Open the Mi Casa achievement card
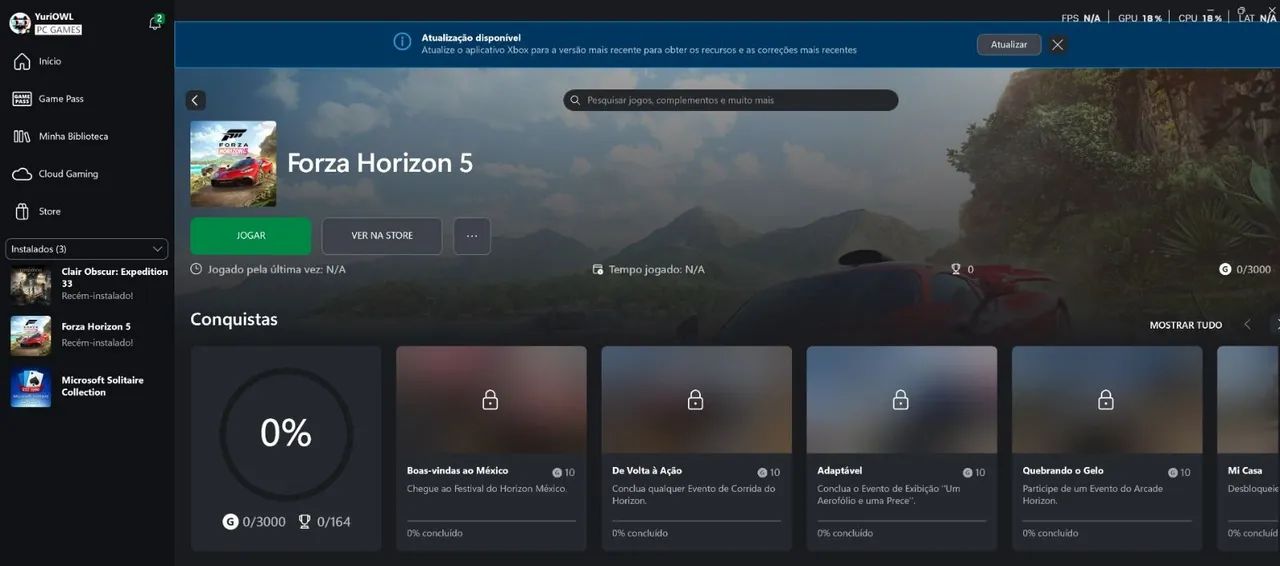Viewport: 1280px width, 566px height. [1249, 448]
